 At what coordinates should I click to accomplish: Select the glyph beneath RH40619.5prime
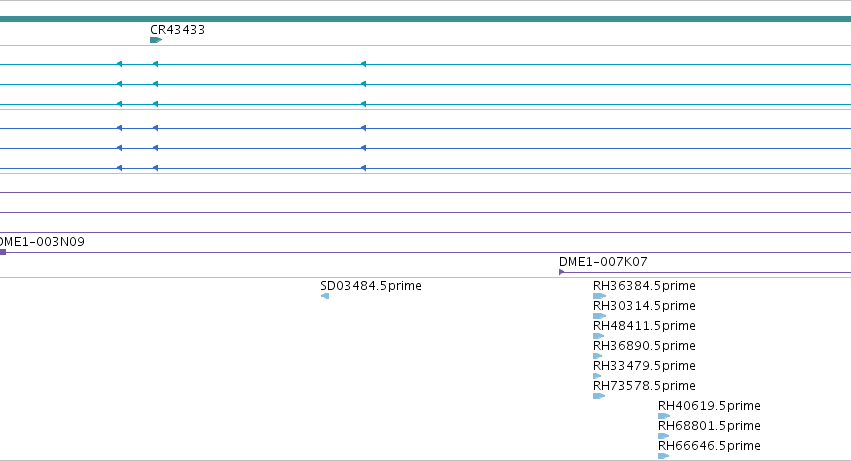coord(664,416)
